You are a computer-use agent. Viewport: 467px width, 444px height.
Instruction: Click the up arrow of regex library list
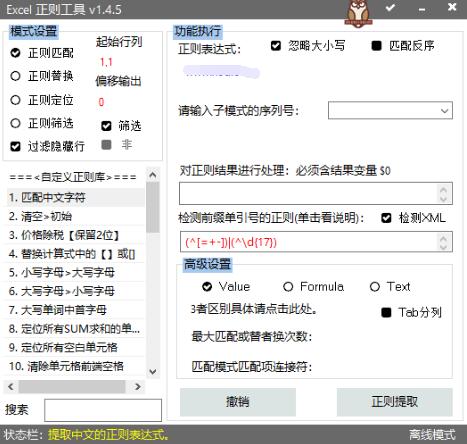[x=153, y=175]
